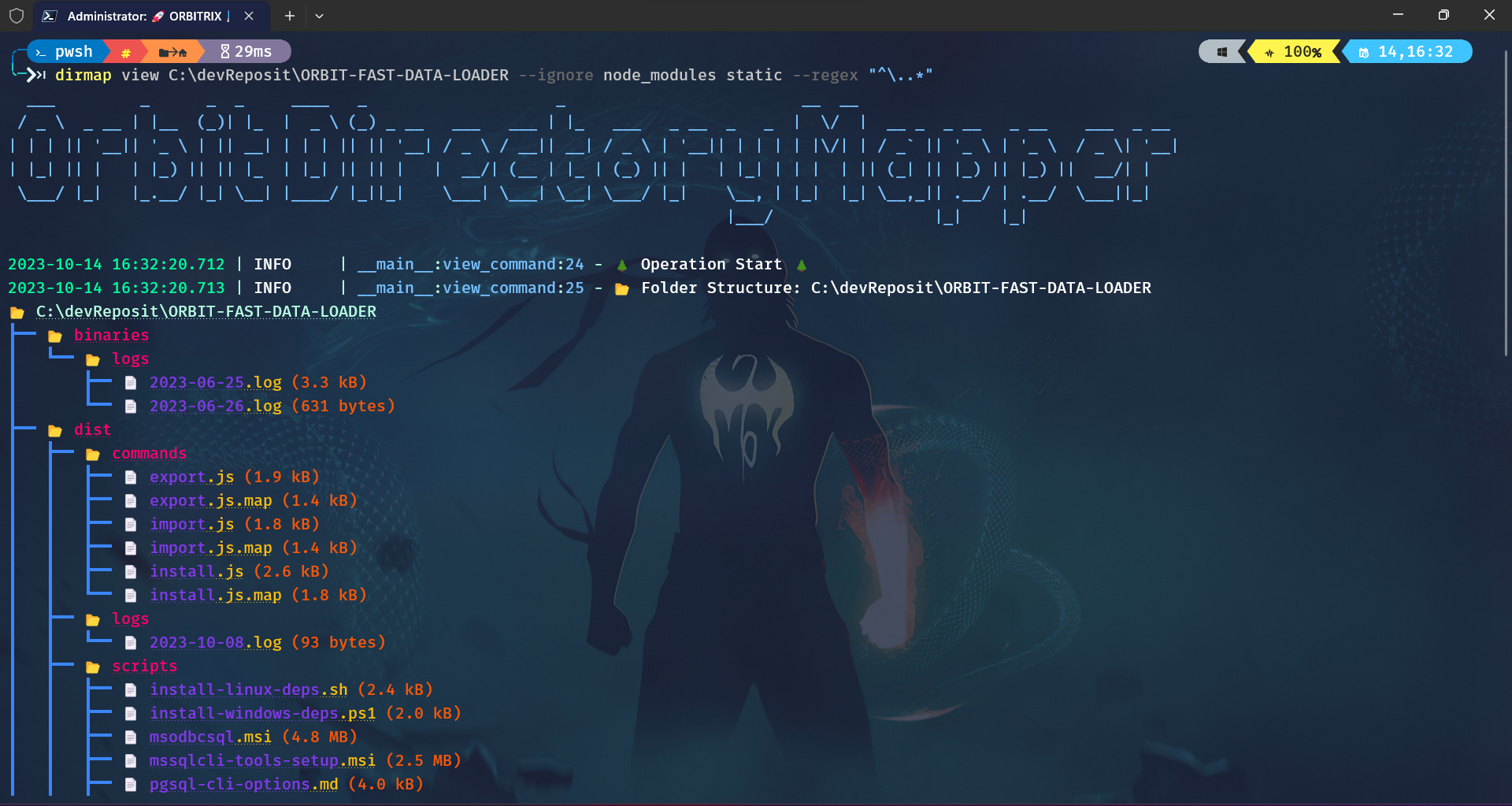Click the PowerShell icon on the ORBITRIX tab
1512x806 pixels.
tap(50, 16)
